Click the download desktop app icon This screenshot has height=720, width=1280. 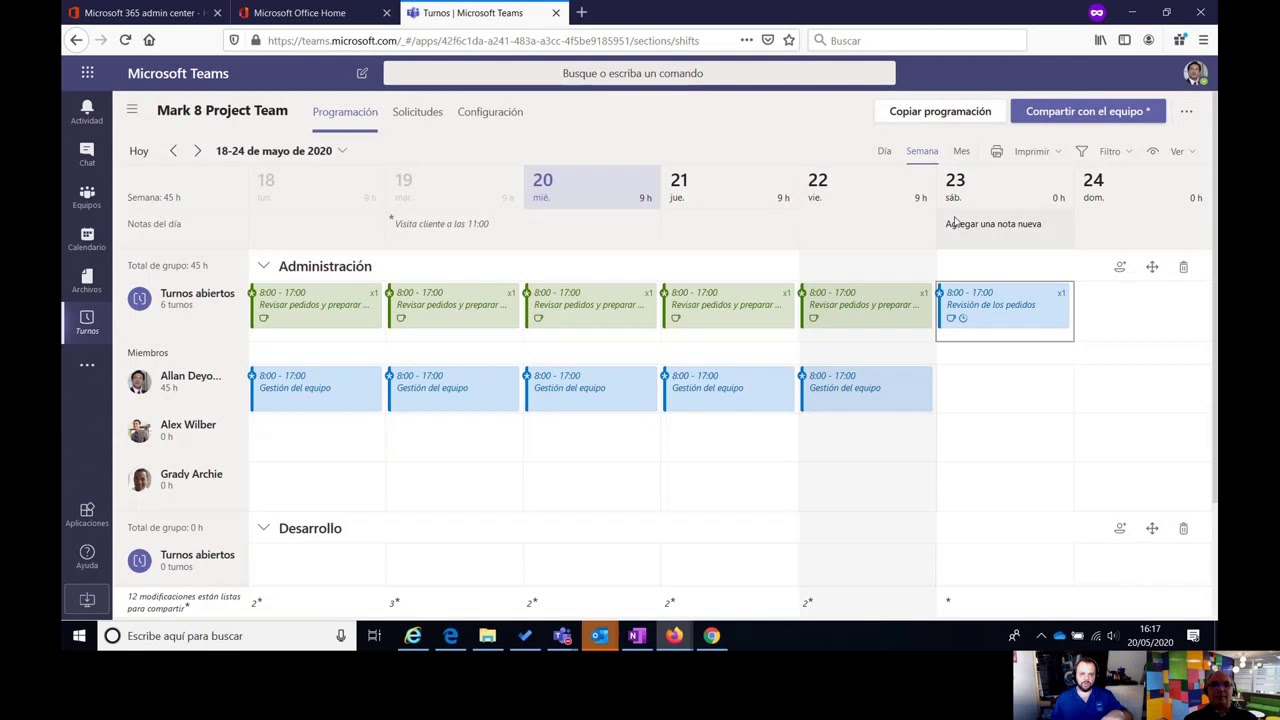(87, 599)
